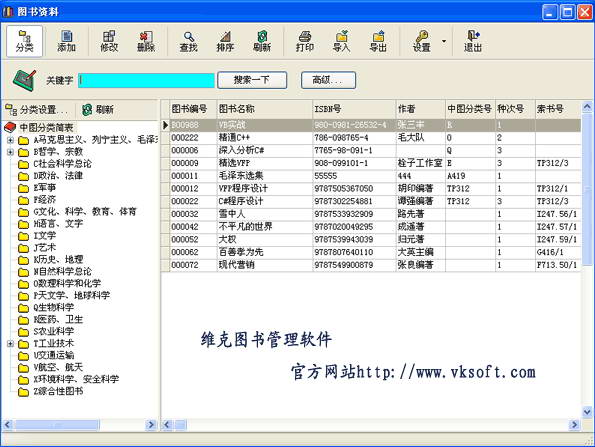The height and width of the screenshot is (447, 595).
Task: Click the folder icon for E军事
Action: point(23,188)
